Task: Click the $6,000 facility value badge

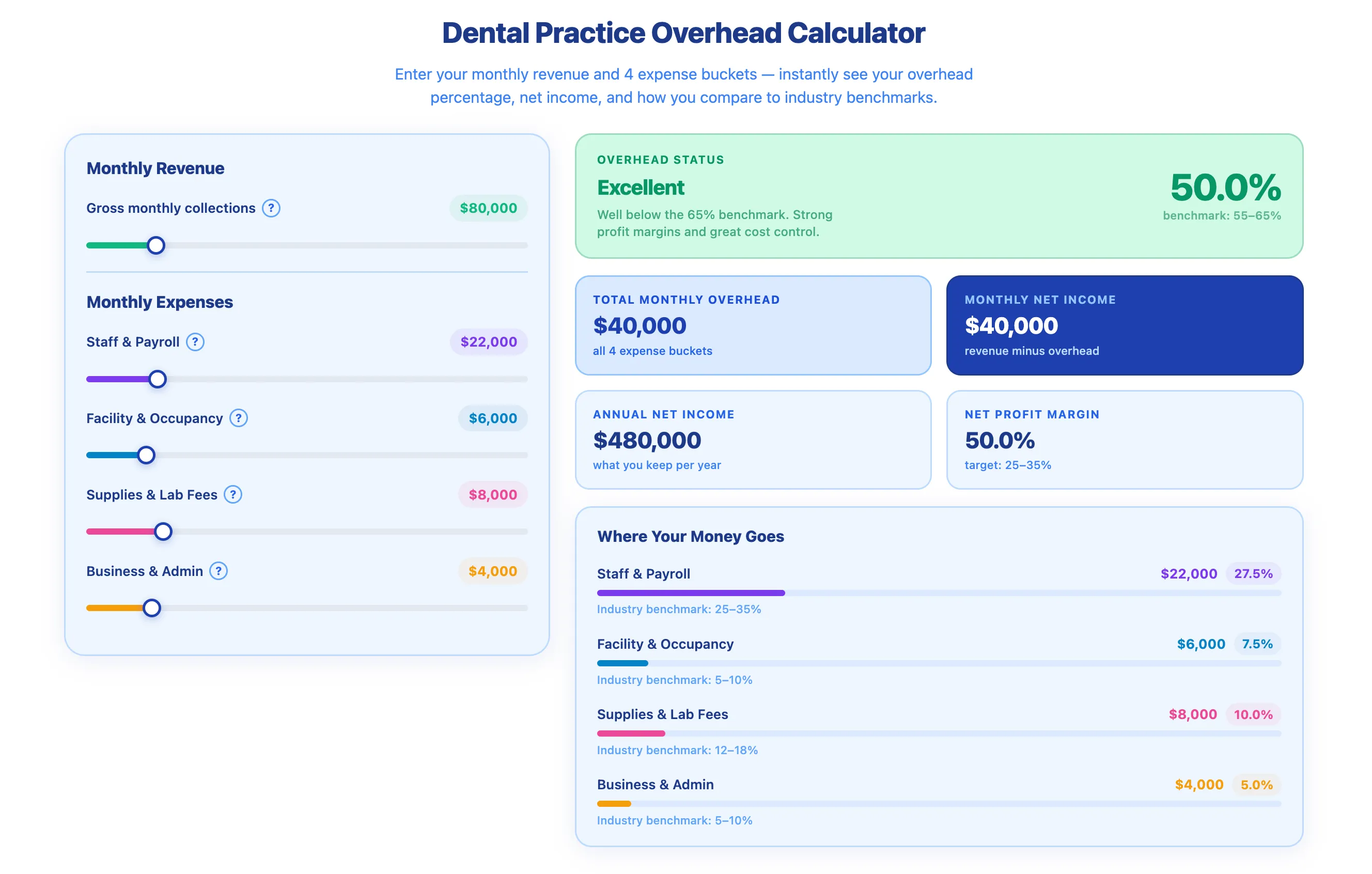Action: 493,419
